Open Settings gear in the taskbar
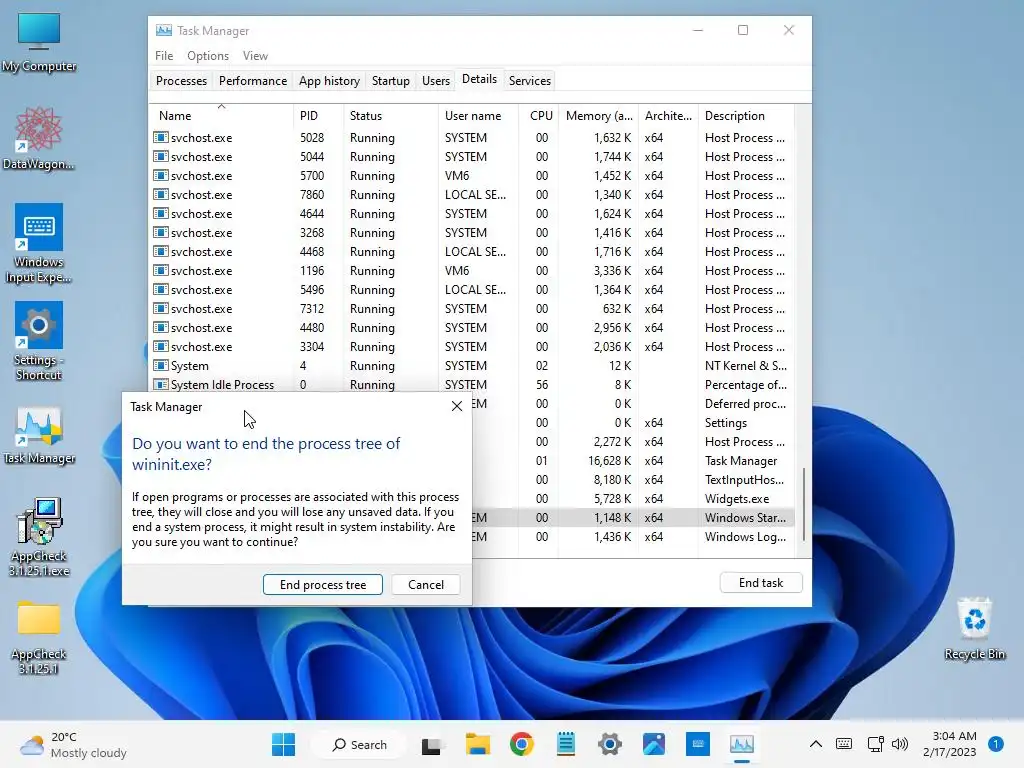Viewport: 1024px width, 768px height. click(609, 744)
